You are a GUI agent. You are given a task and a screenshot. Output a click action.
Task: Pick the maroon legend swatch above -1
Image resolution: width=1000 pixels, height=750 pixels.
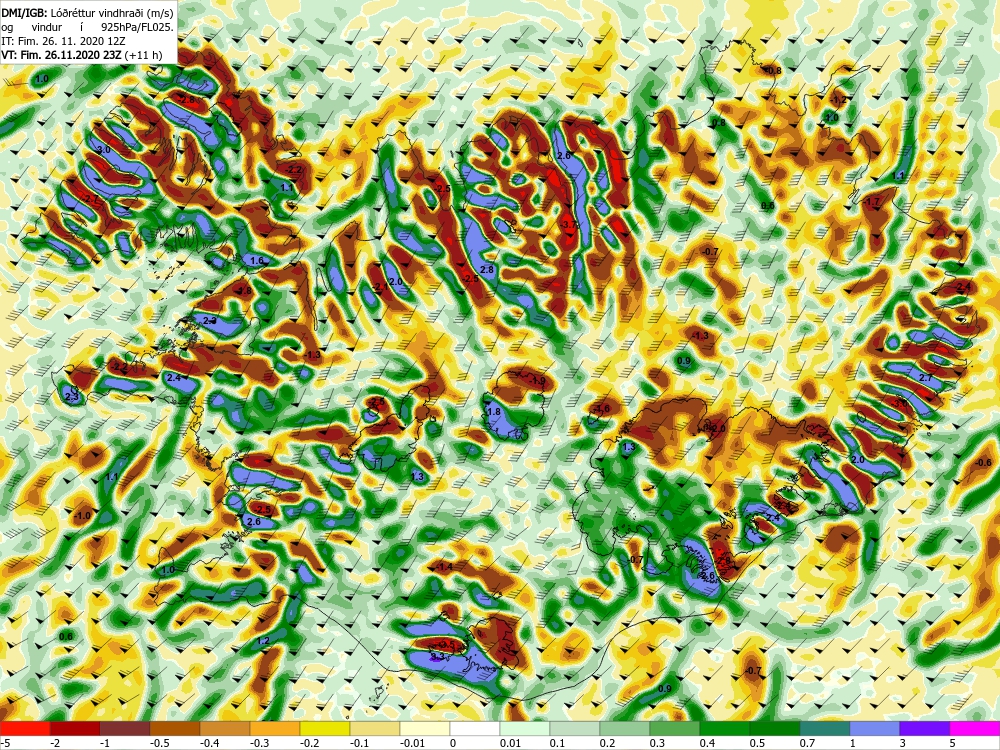(x=125, y=728)
